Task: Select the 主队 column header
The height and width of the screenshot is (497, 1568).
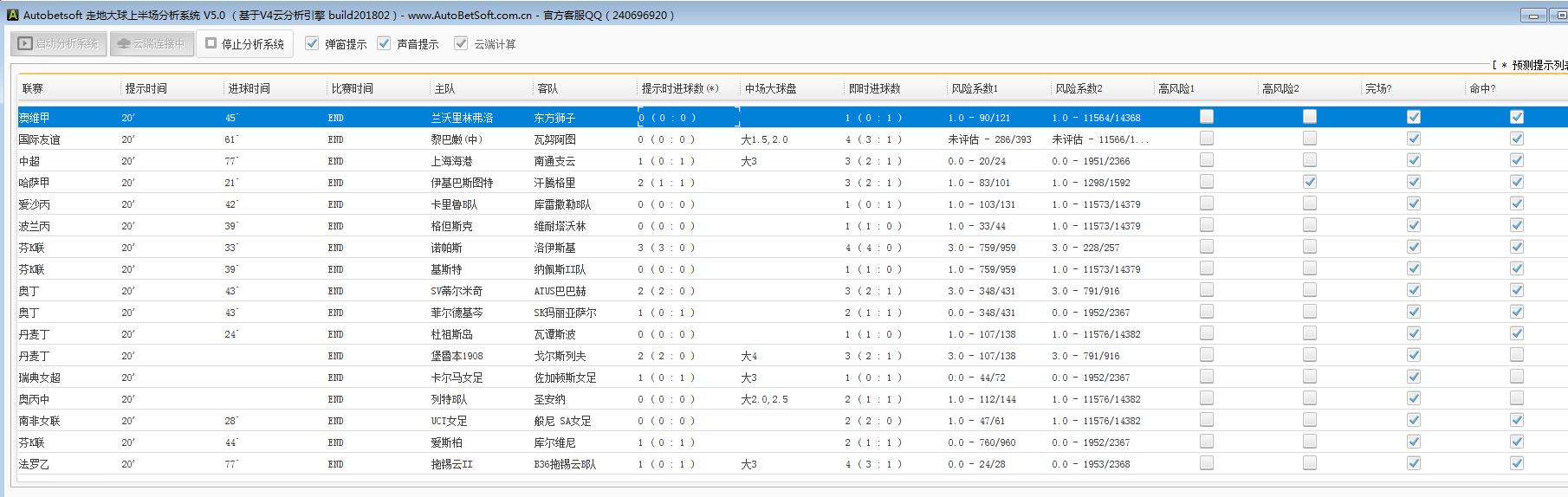Action: coord(444,88)
